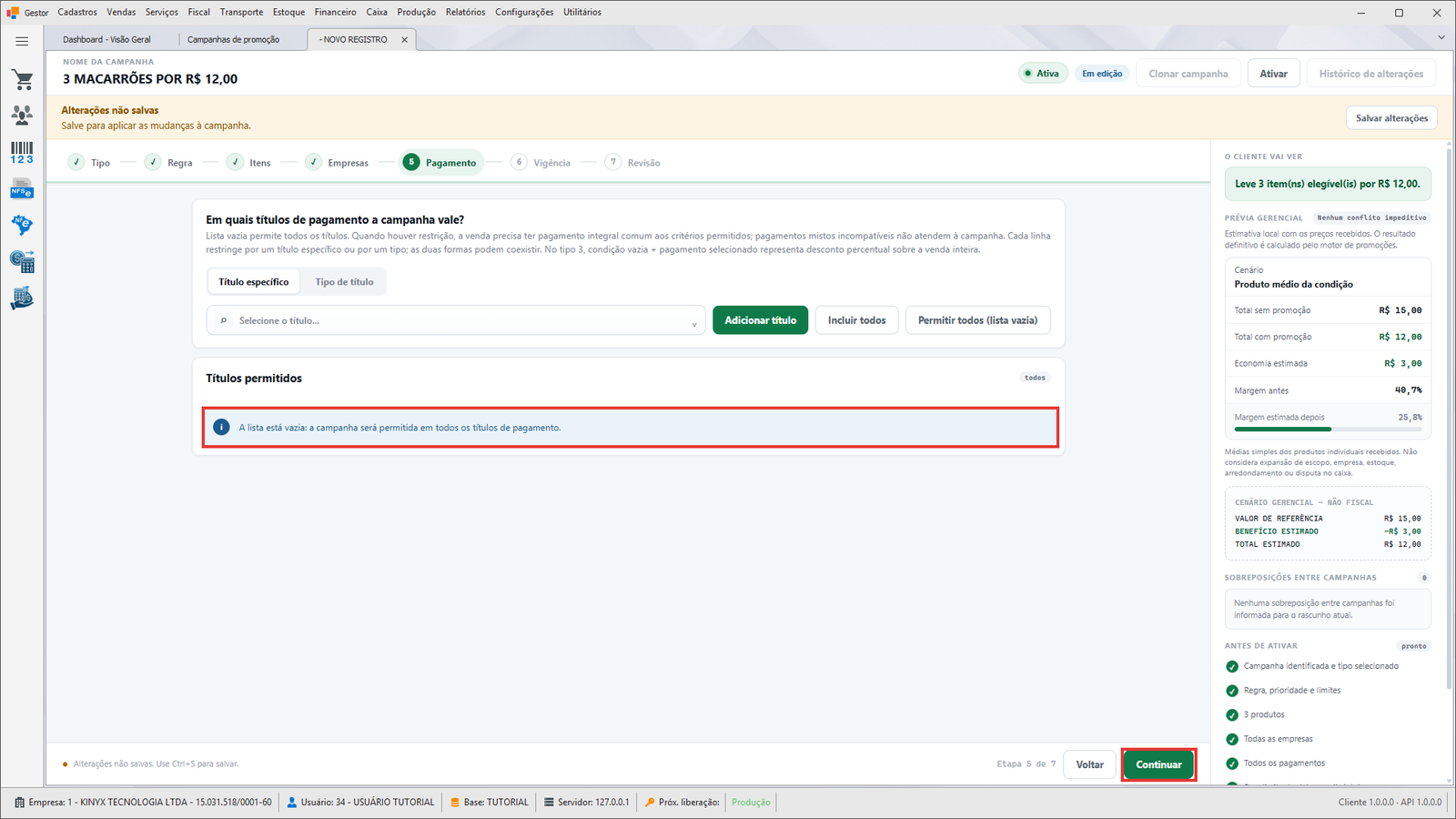
Task: Click Adicionar título button
Action: tap(760, 320)
